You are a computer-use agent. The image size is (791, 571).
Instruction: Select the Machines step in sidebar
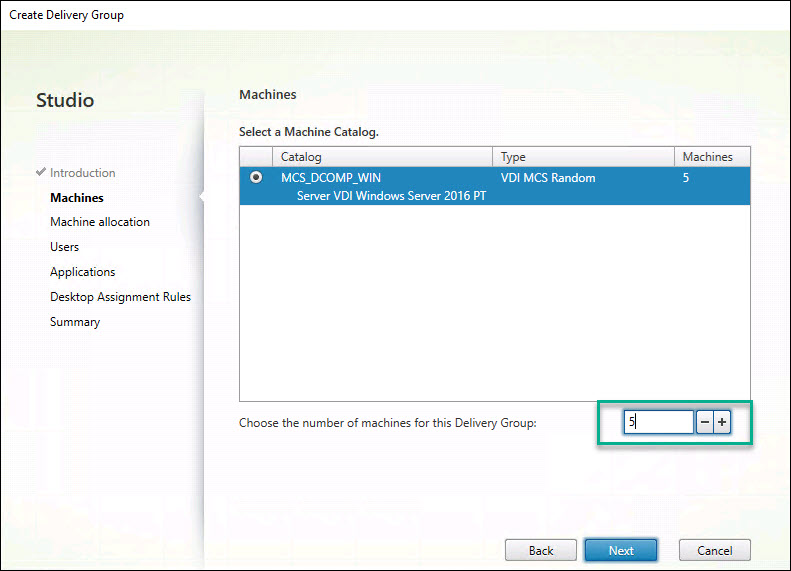coord(77,198)
